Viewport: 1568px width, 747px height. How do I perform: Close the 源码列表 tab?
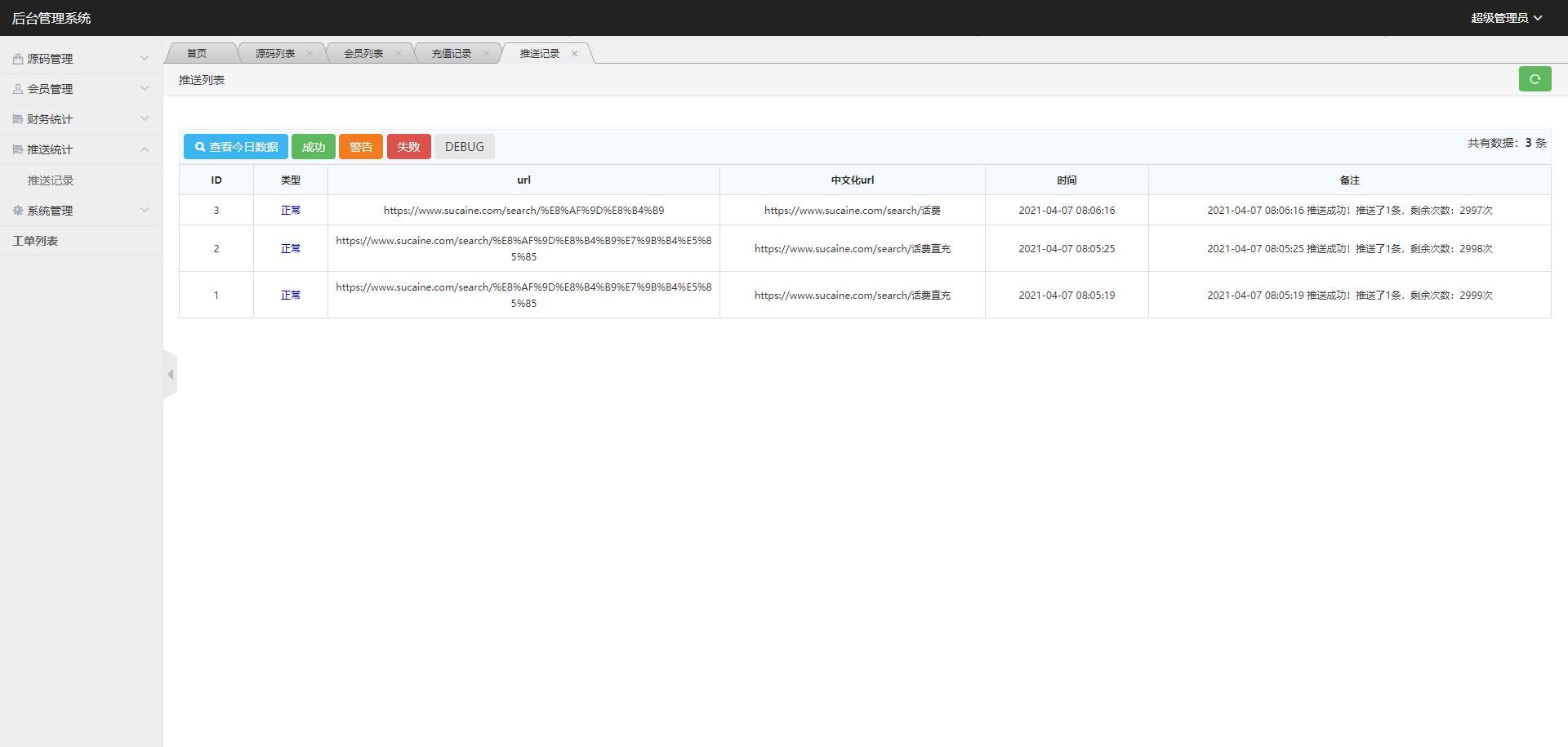pyautogui.click(x=310, y=54)
